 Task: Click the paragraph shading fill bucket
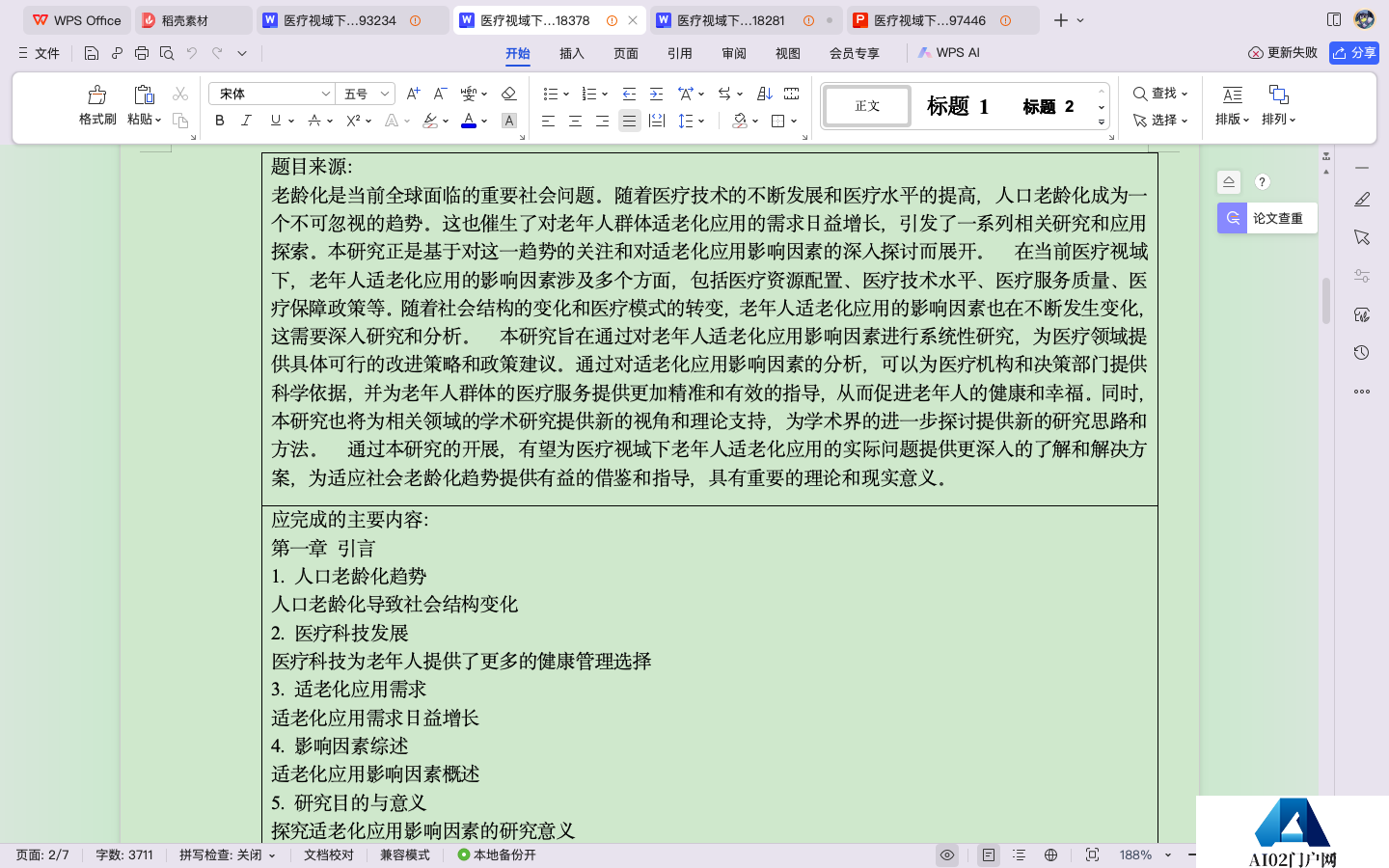(740, 121)
